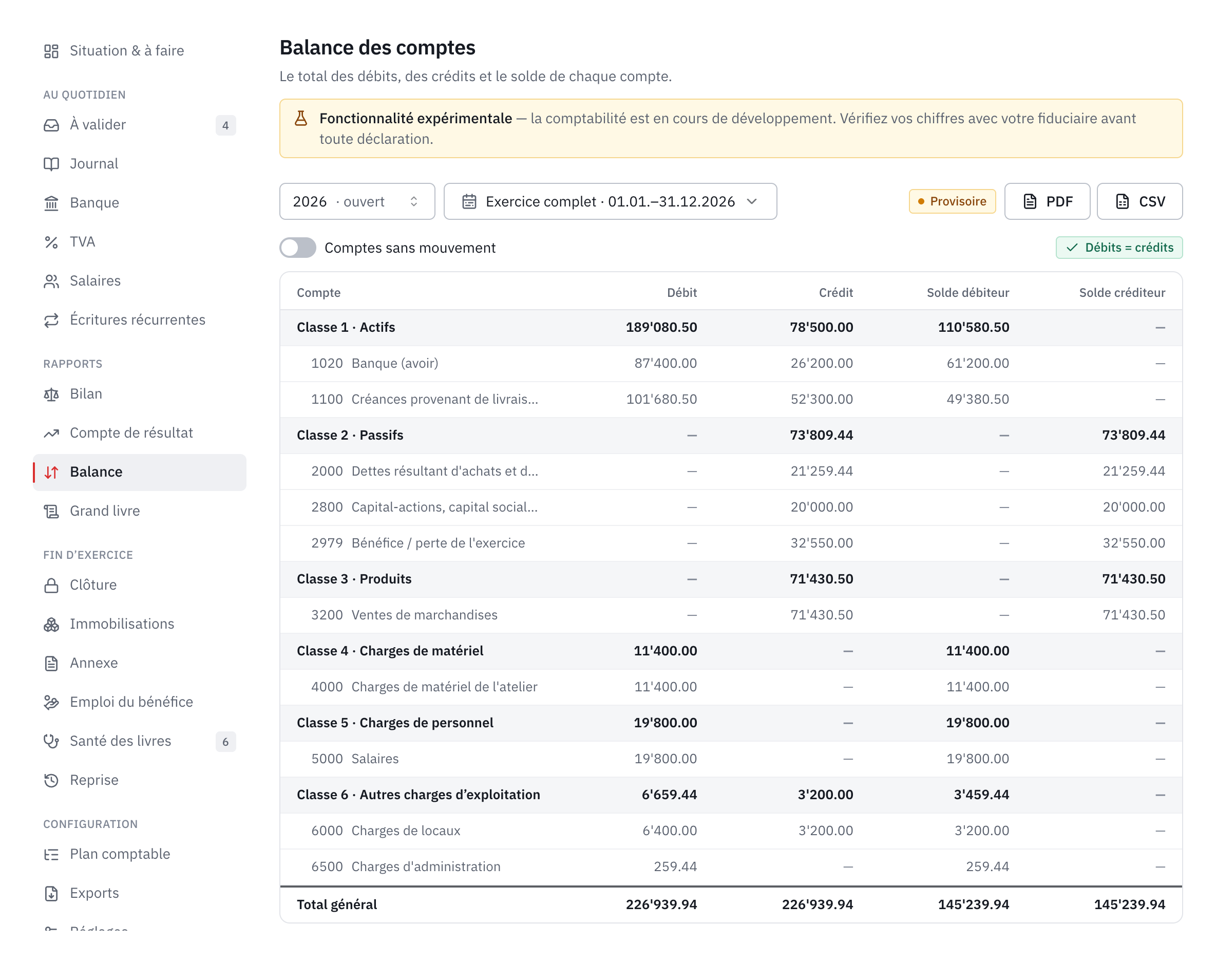Click the 5000 Salaires account row
Image resolution: width=1216 pixels, height=980 pixels.
(x=731, y=759)
